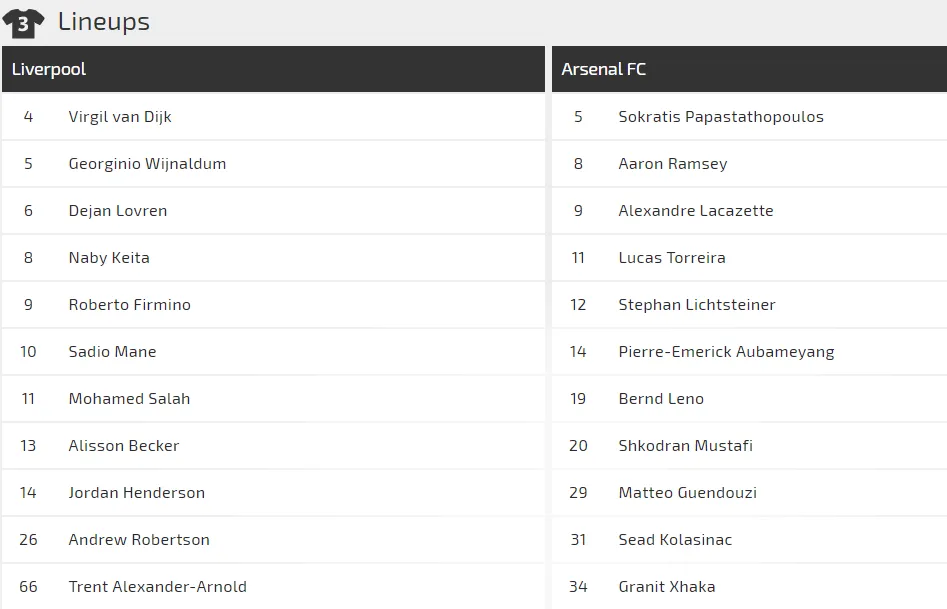View Mohamed Salah player details
The image size is (947, 609).
click(x=129, y=399)
